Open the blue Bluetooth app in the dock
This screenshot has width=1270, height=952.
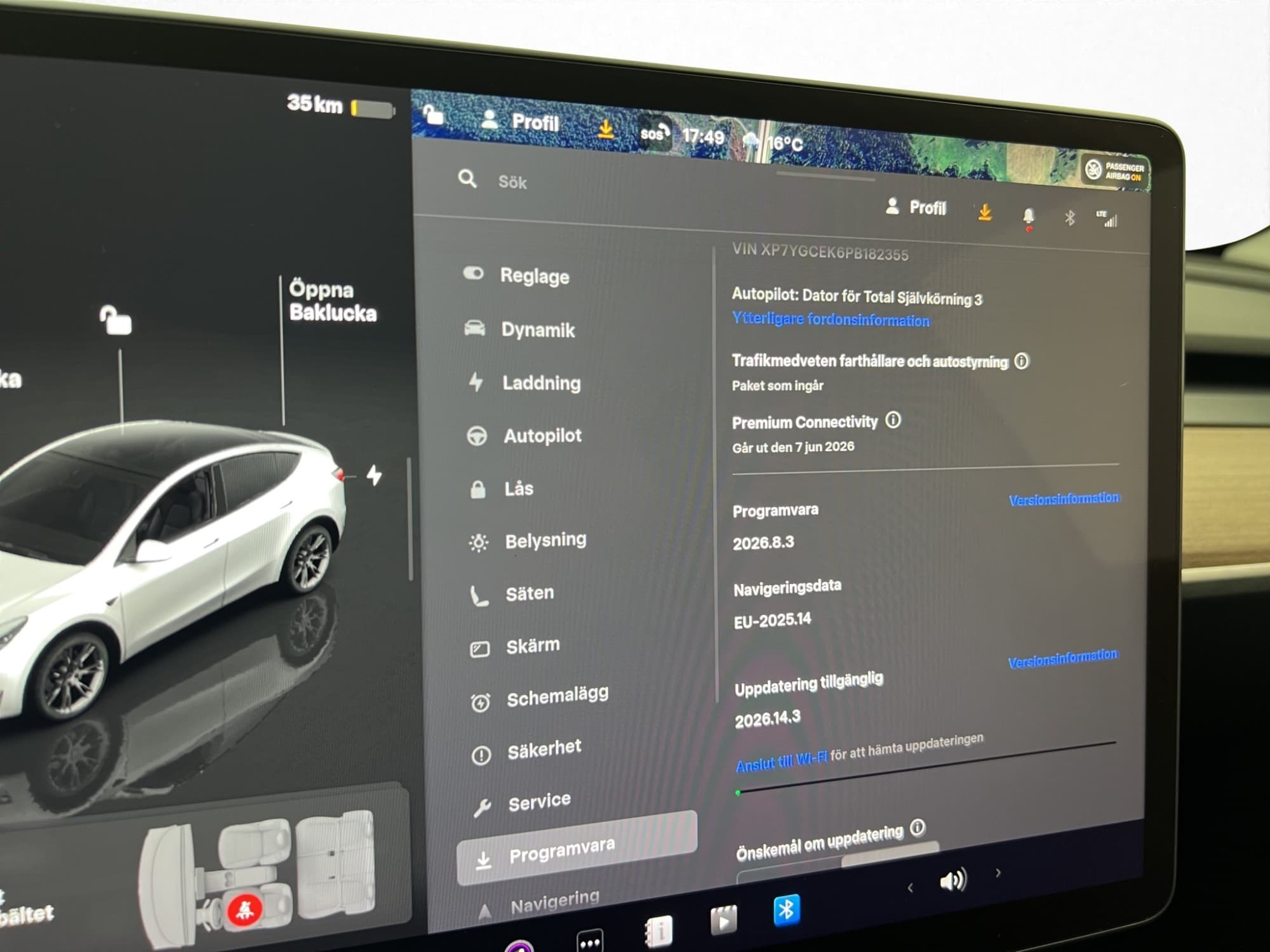click(x=786, y=911)
